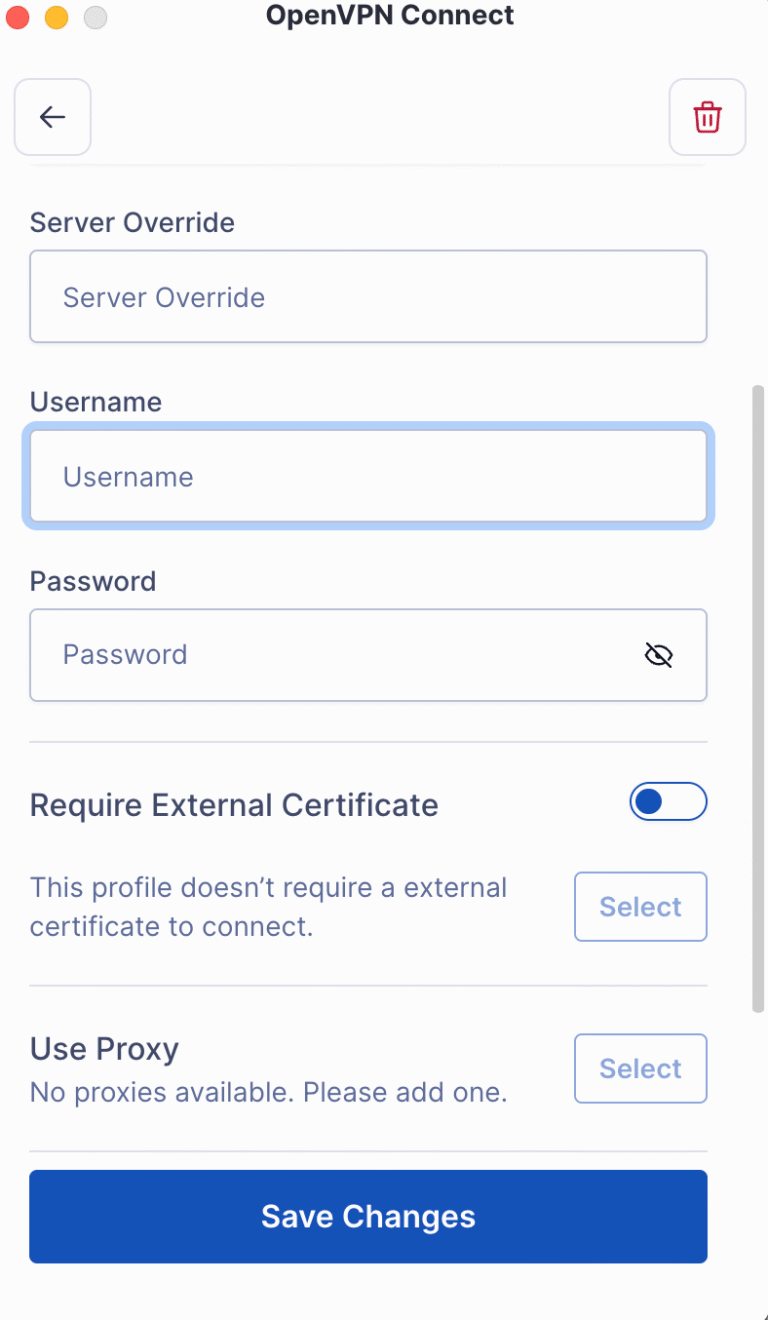
Task: Click inside the Username input box
Action: click(368, 476)
